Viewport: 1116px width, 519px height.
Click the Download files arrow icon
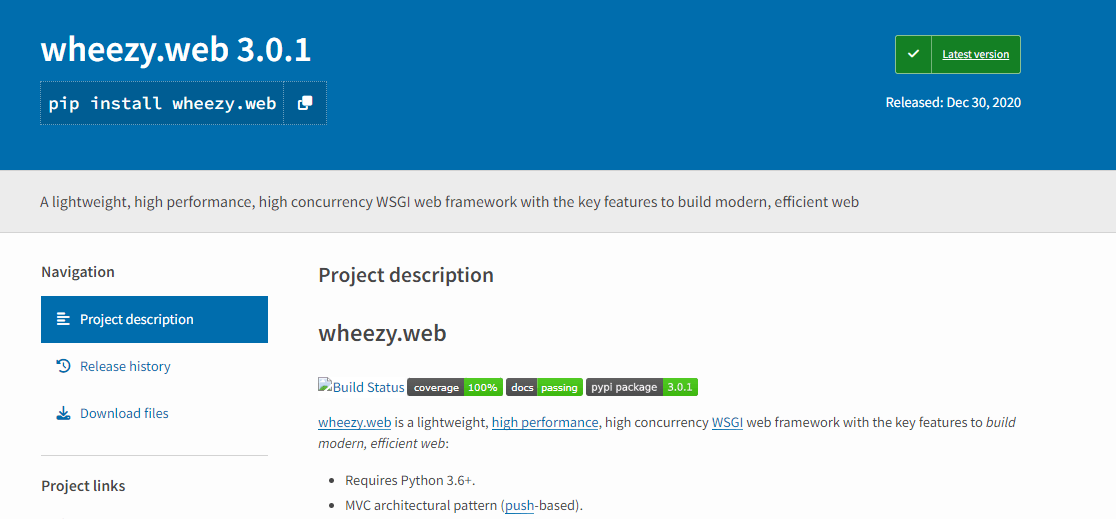[63, 413]
